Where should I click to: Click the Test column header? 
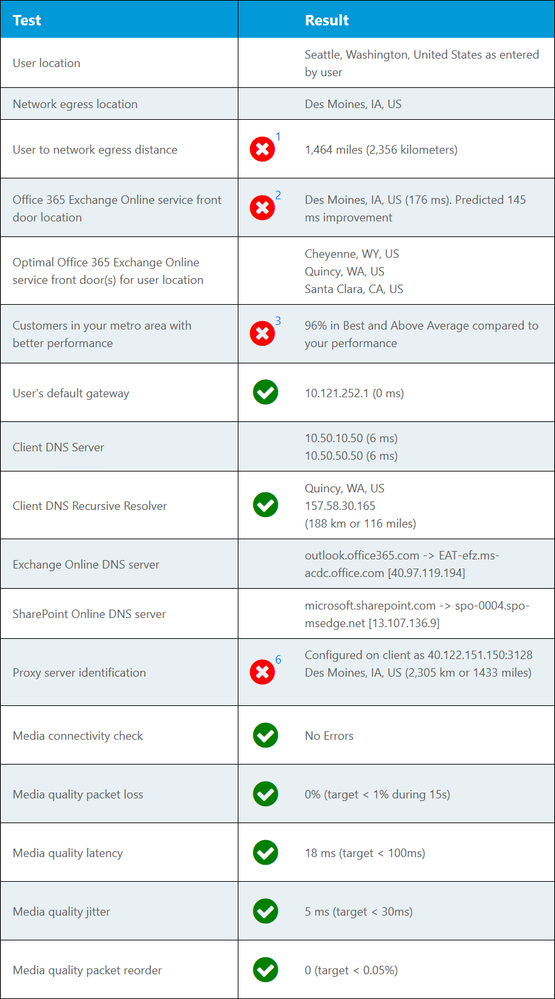coord(27,20)
